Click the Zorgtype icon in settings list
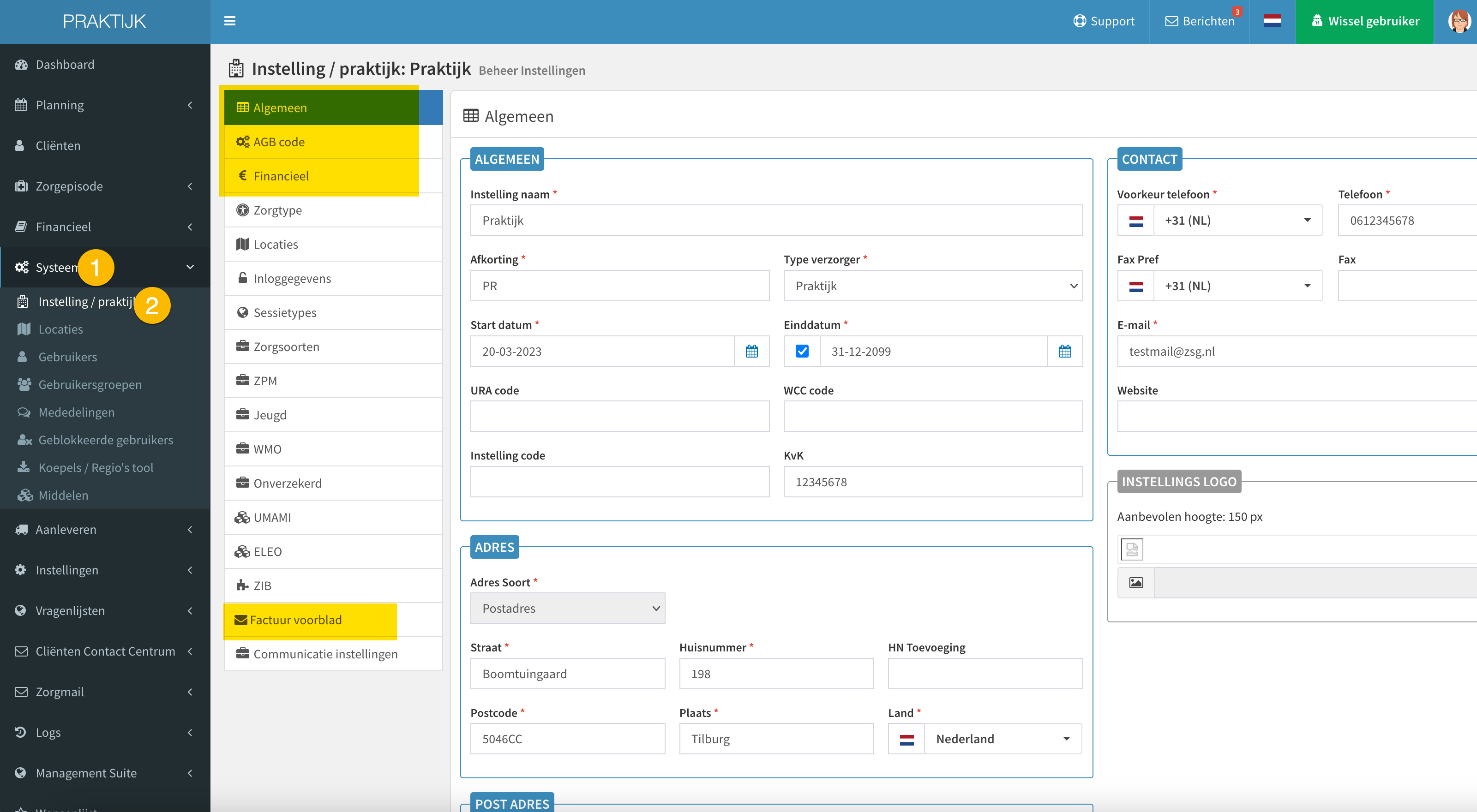This screenshot has width=1477, height=812. [x=242, y=210]
